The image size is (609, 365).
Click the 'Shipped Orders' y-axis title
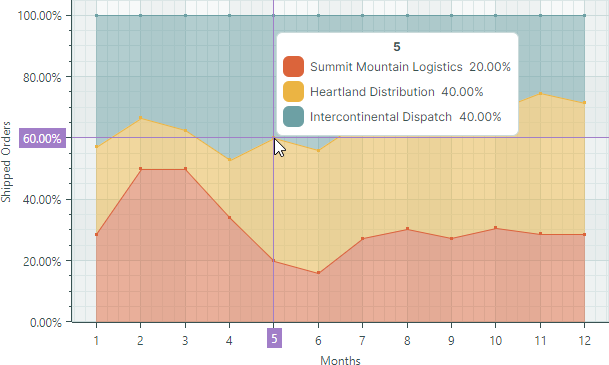[x=6, y=162]
